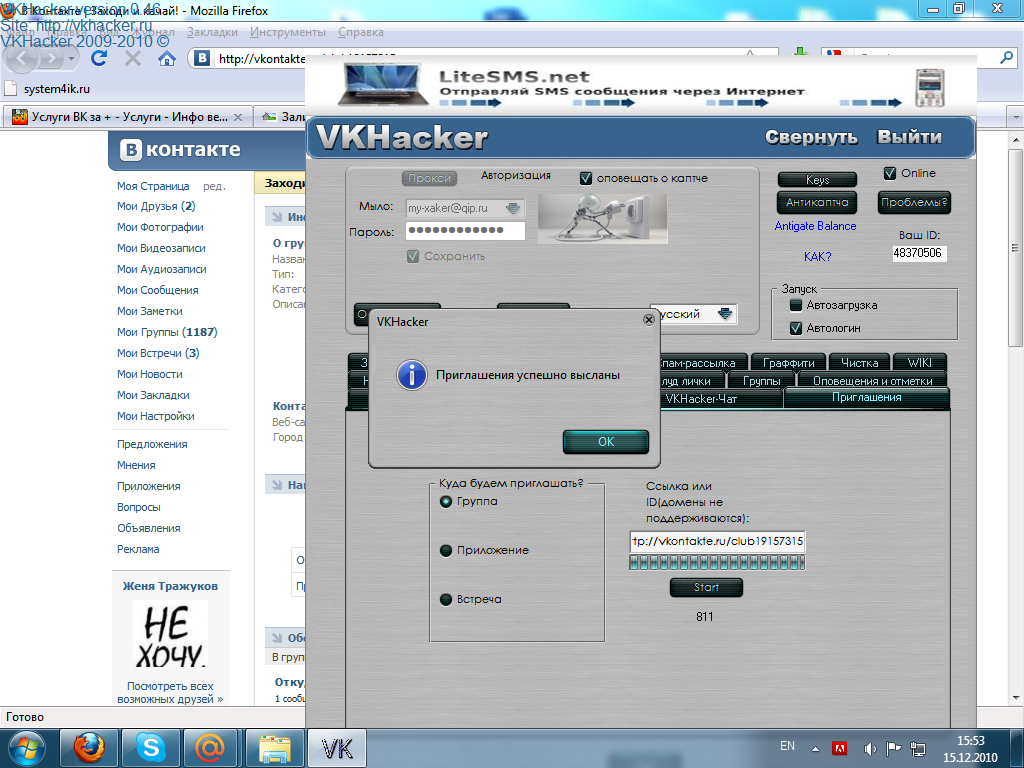Open the Антикапча button

pos(817,202)
